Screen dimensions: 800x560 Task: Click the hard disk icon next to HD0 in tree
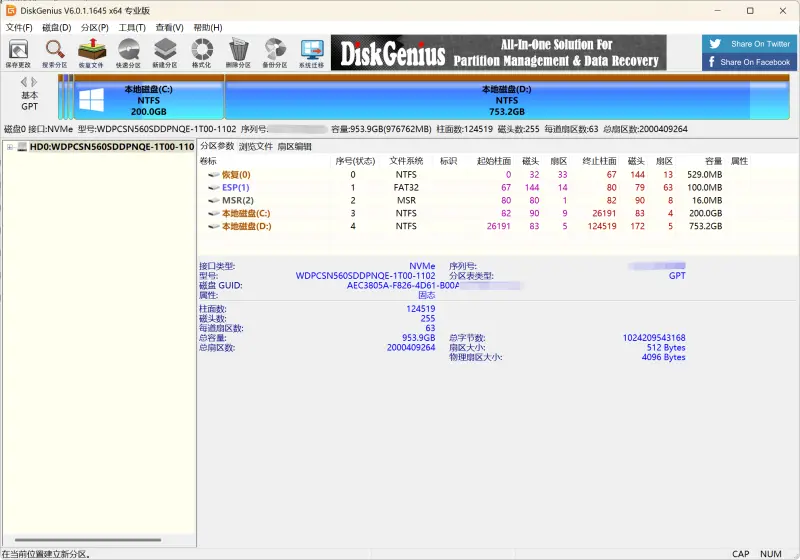22,147
